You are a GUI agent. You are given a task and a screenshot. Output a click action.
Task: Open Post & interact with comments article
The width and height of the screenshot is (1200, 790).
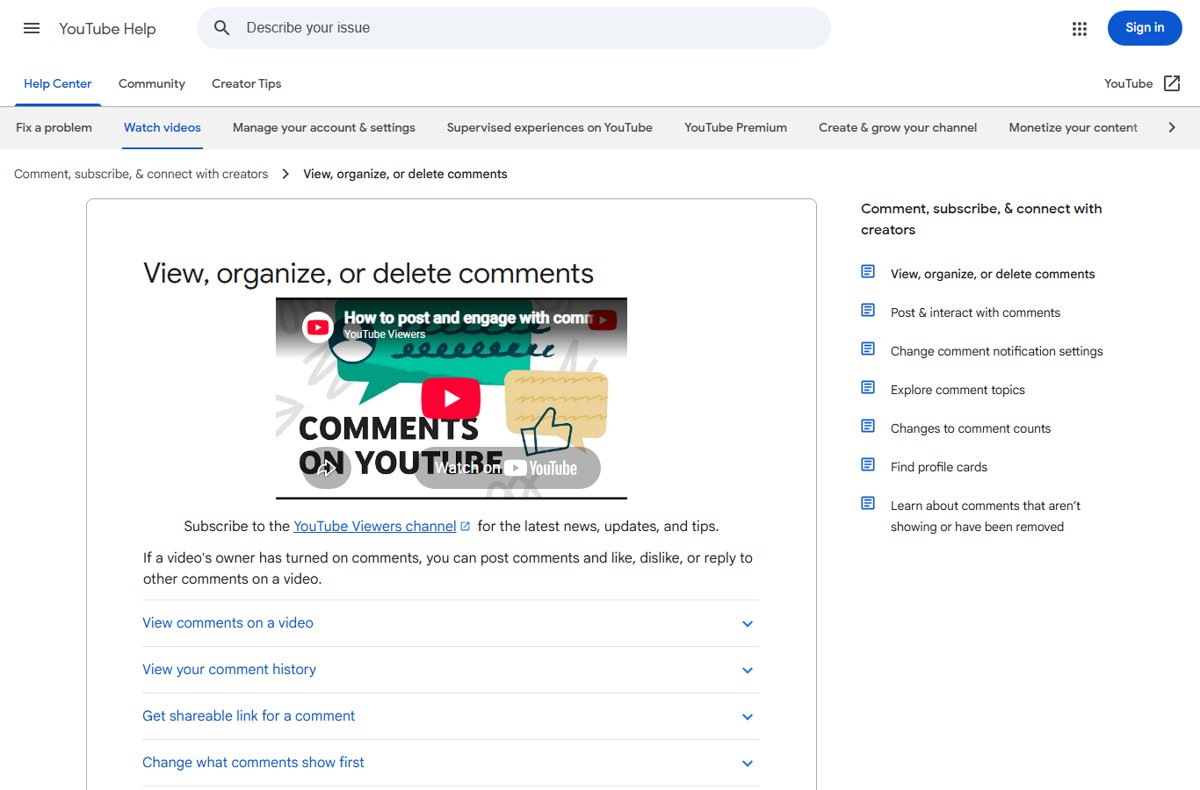click(x=975, y=313)
